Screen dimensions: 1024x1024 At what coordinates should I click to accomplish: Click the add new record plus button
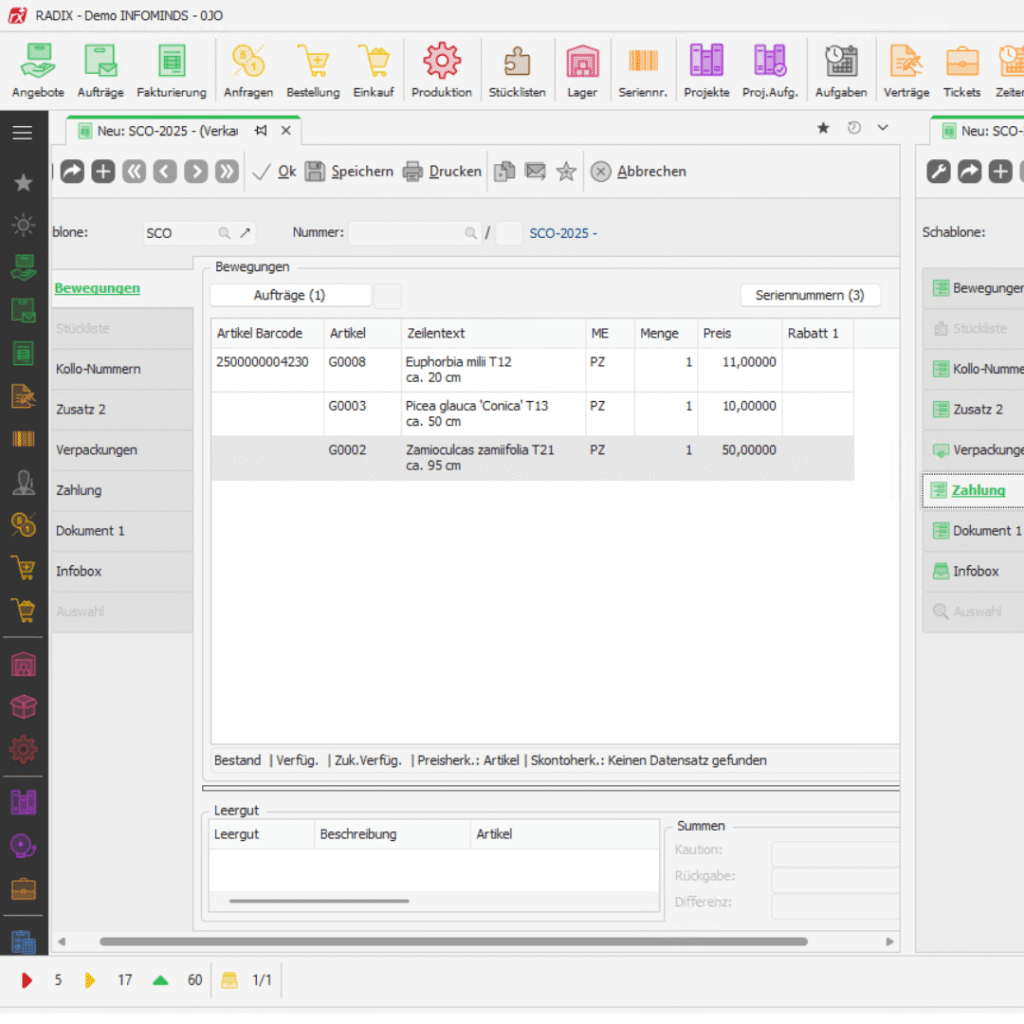coord(103,172)
